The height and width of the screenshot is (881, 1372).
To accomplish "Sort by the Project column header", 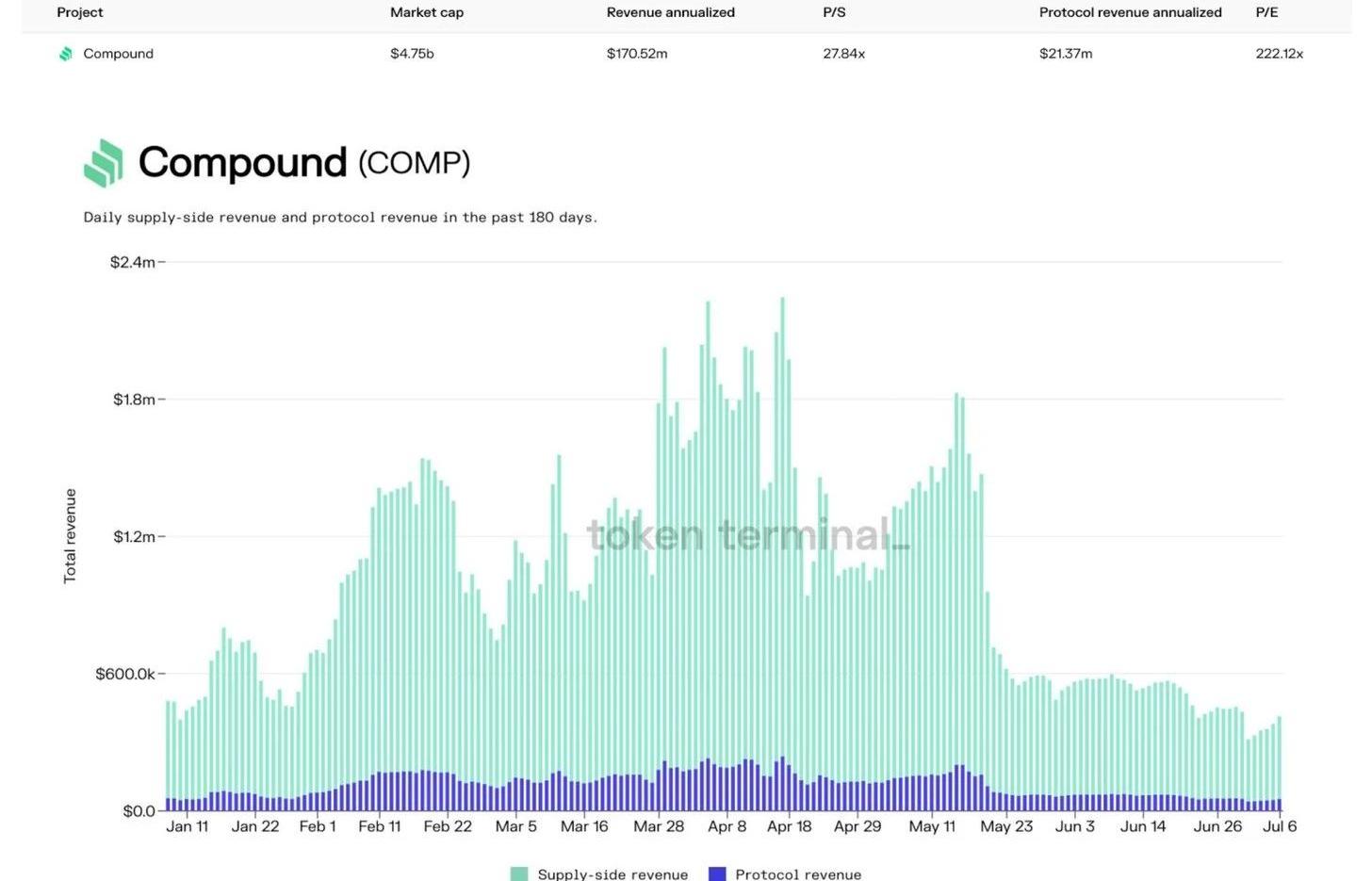I will [x=80, y=12].
